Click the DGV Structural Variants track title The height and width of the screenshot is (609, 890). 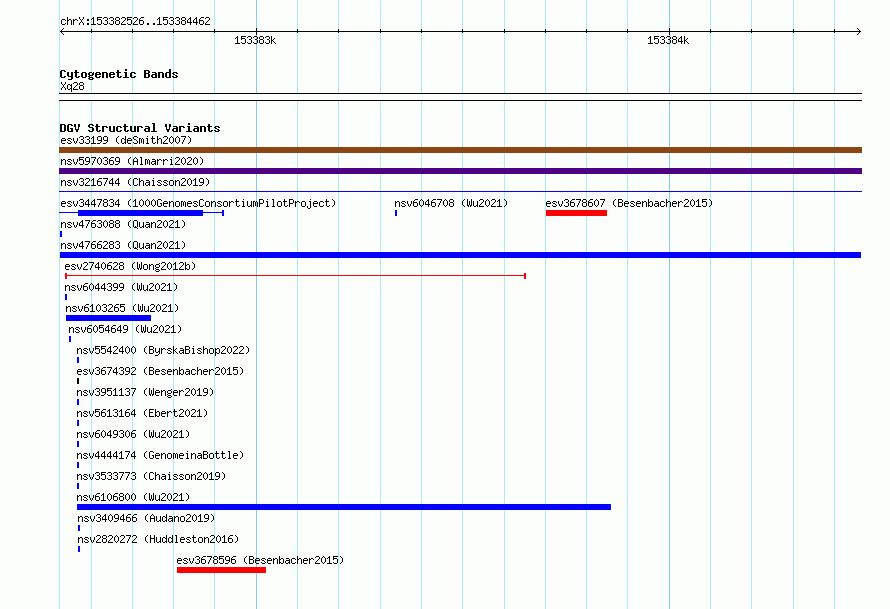tap(140, 128)
